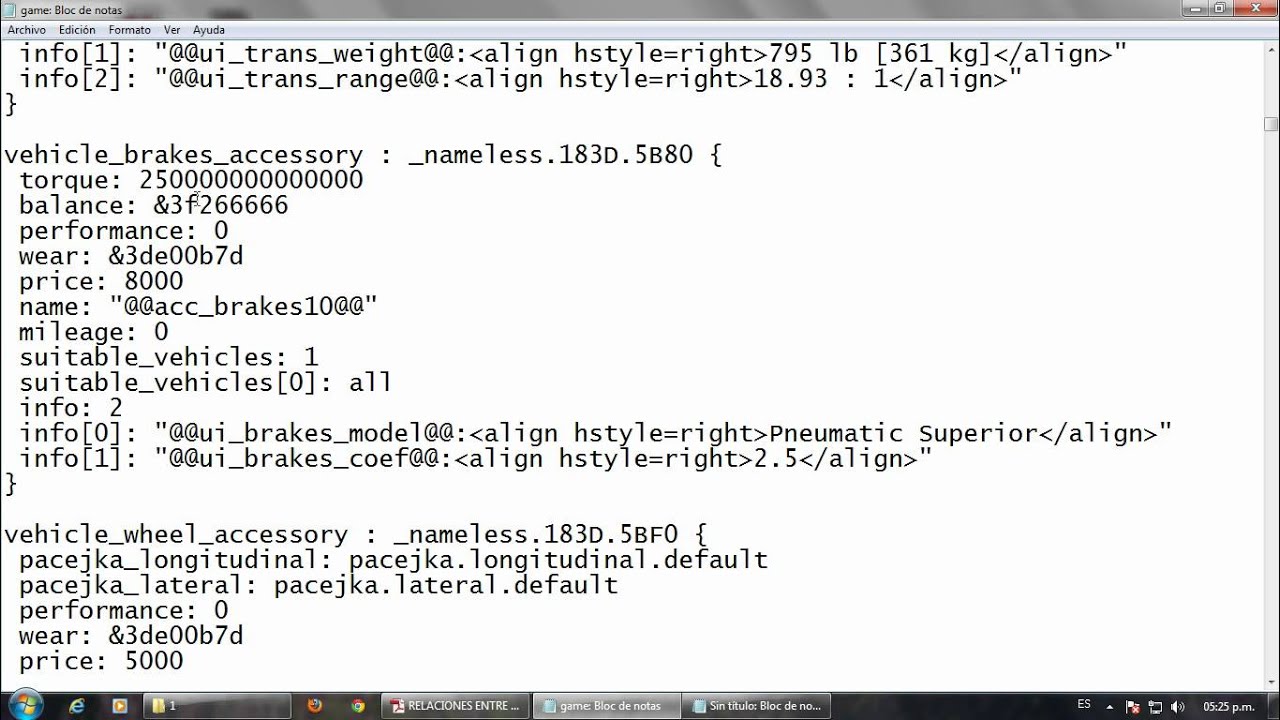The width and height of the screenshot is (1280, 720).
Task: Open the Action Center flag icon
Action: (1134, 706)
